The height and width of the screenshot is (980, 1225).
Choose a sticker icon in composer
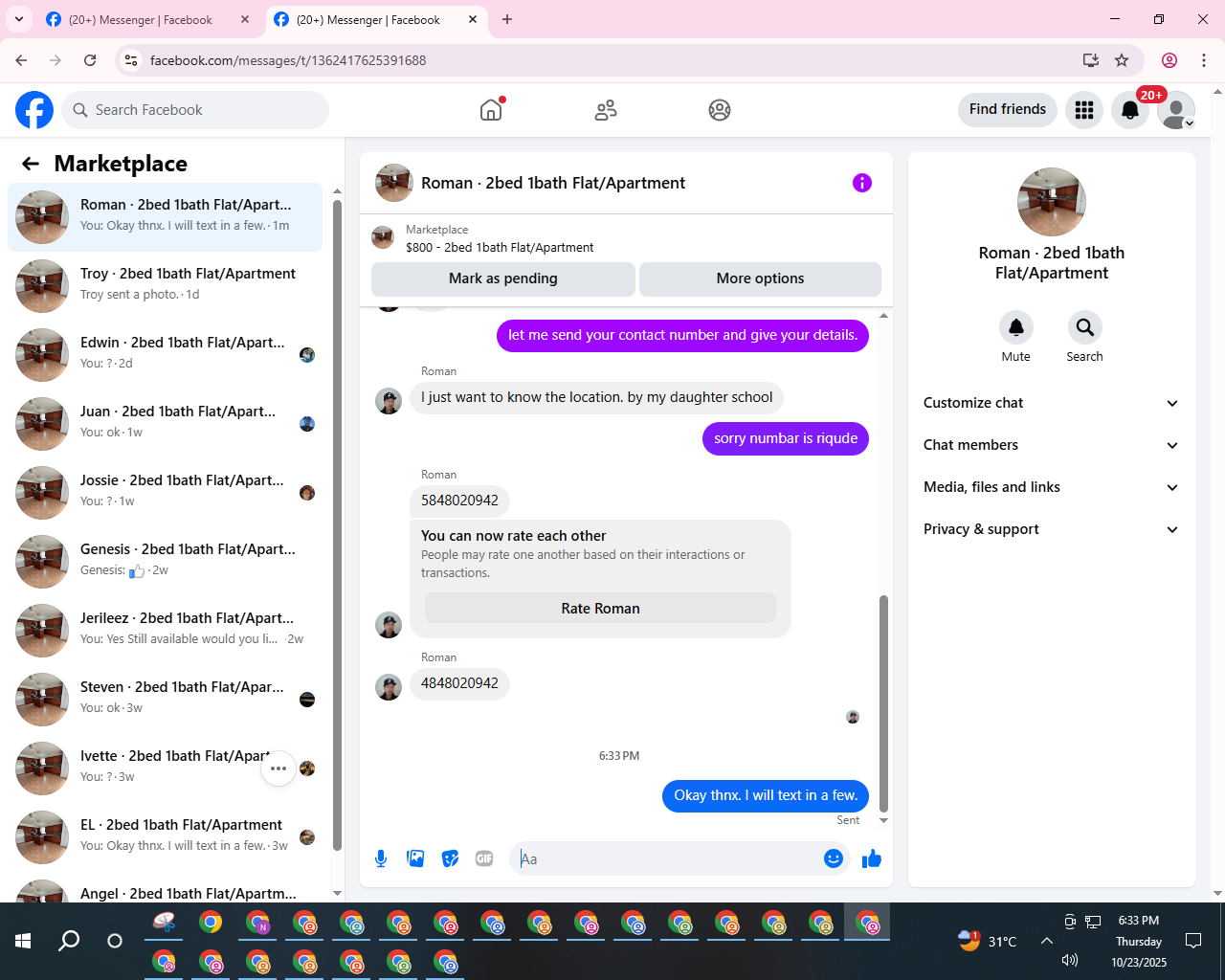click(450, 858)
